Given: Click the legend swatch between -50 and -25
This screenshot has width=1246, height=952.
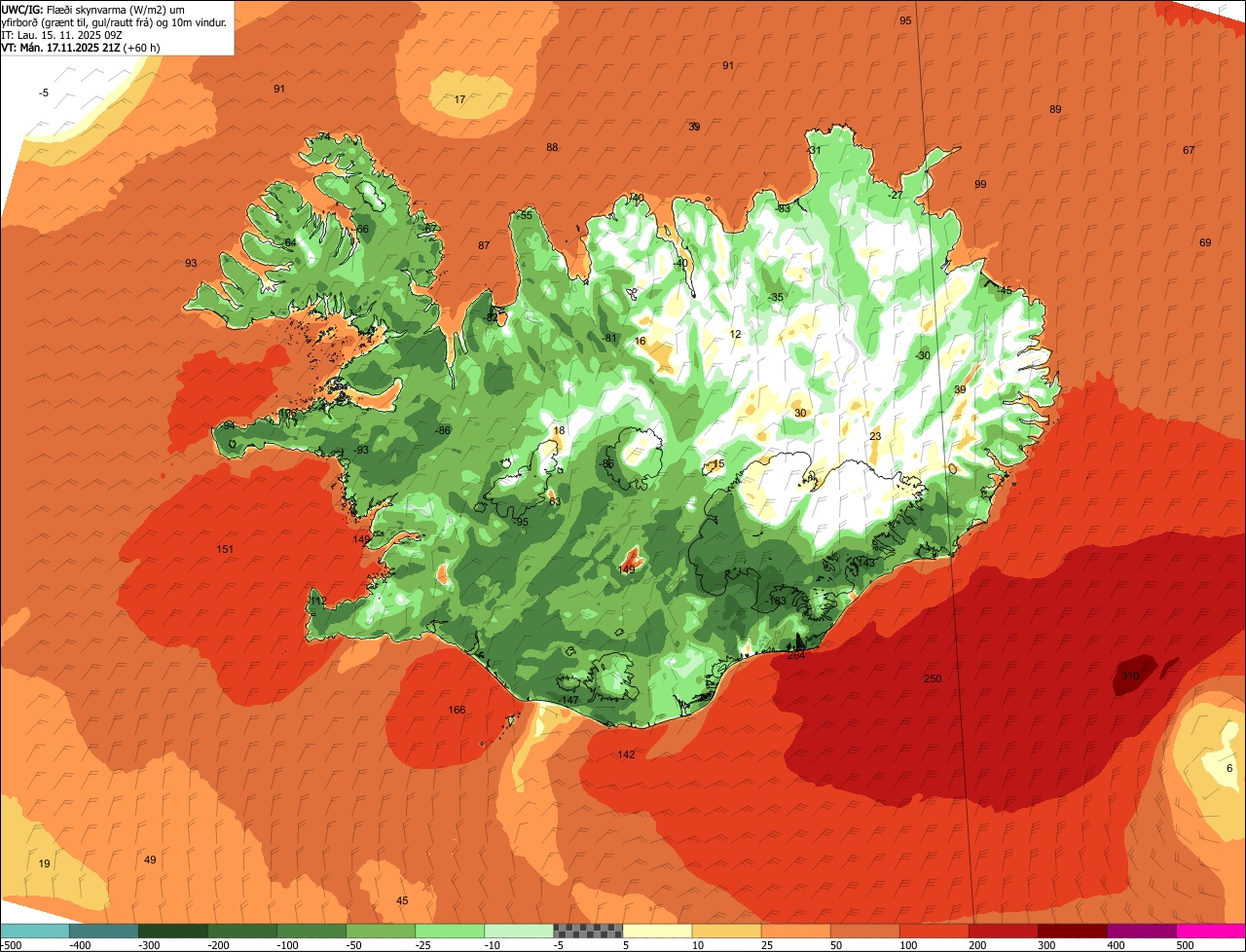Looking at the screenshot, I should [x=380, y=931].
